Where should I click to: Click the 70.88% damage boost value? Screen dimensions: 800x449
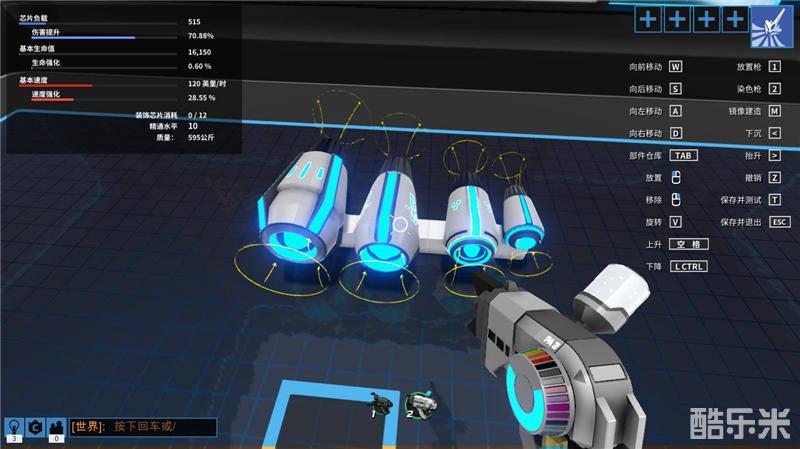click(201, 36)
